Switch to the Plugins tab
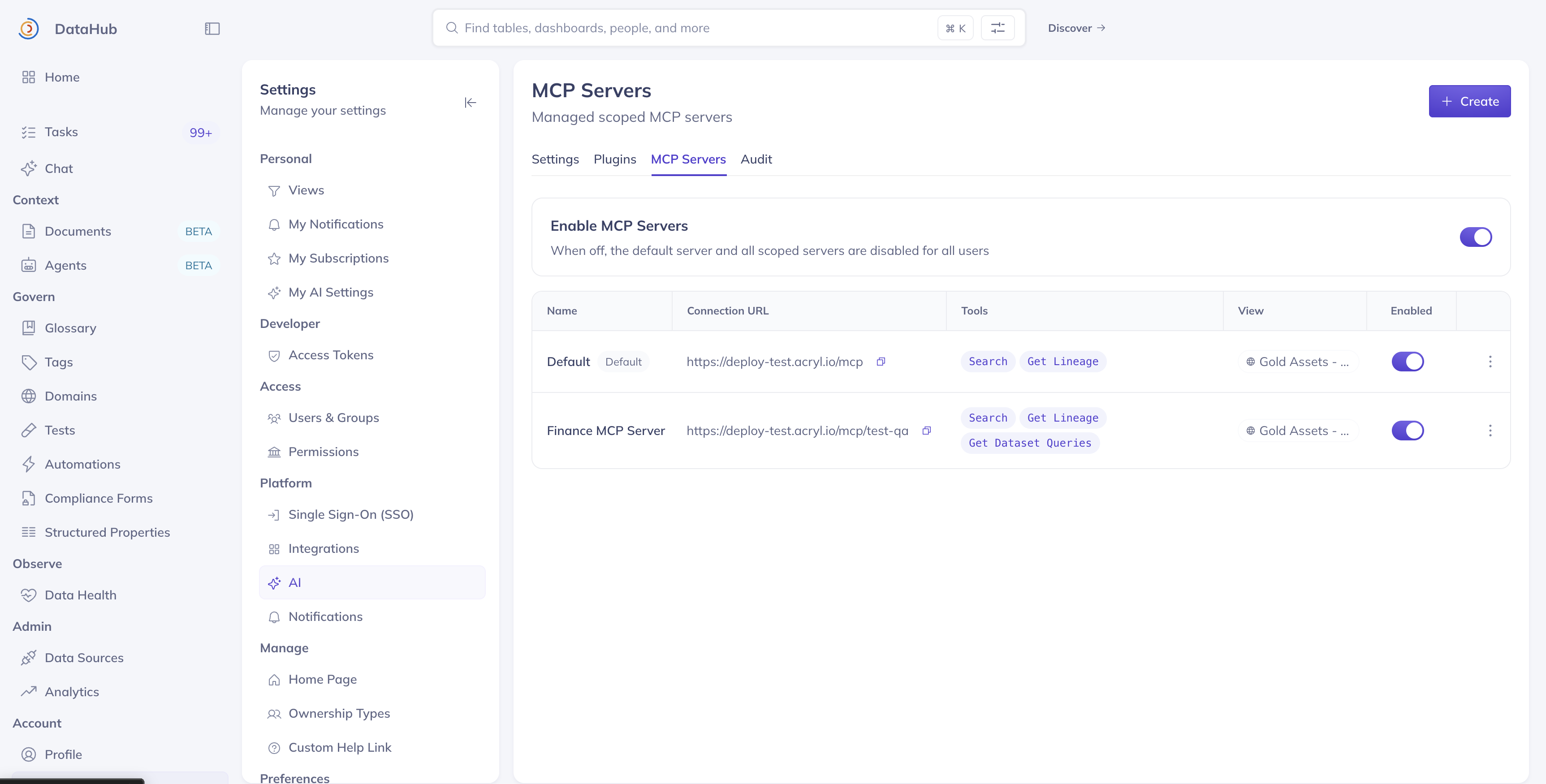This screenshot has height=784, width=1546. point(614,159)
